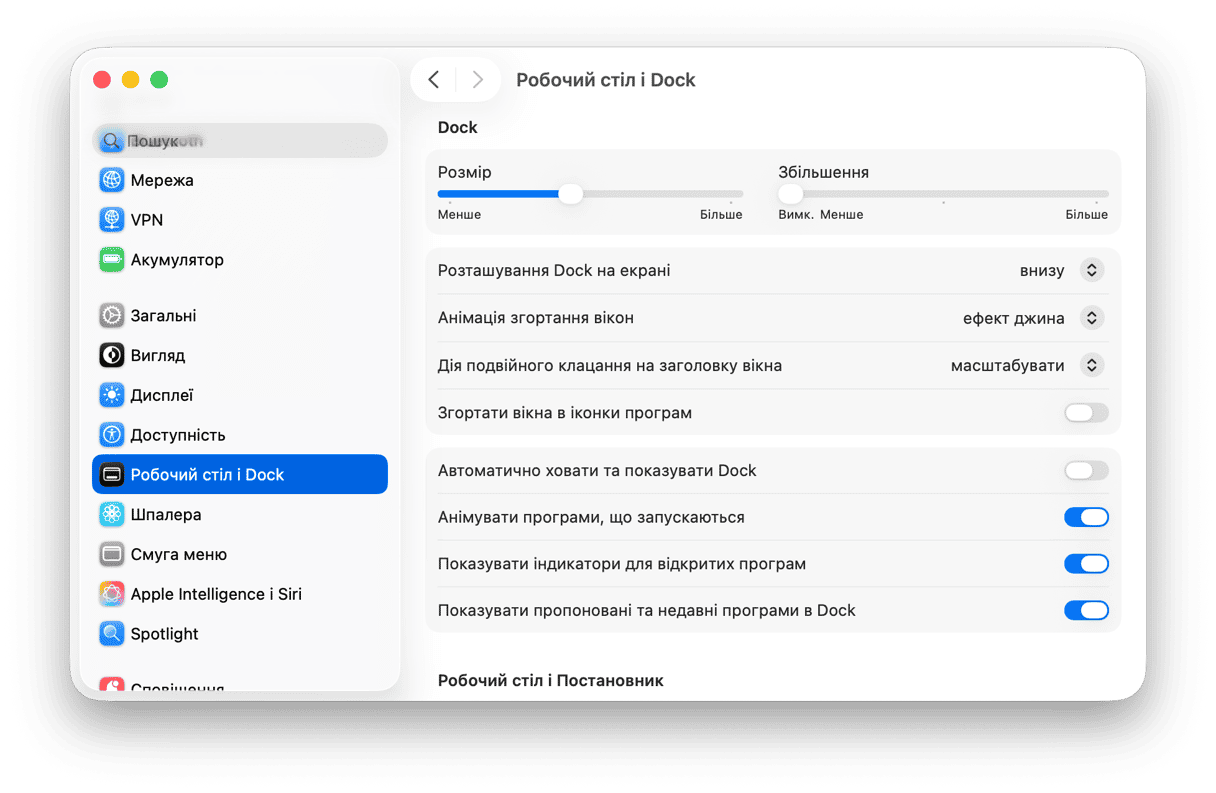The image size is (1216, 793).
Task: Click the Шпалера wallpaper icon
Action: point(111,515)
